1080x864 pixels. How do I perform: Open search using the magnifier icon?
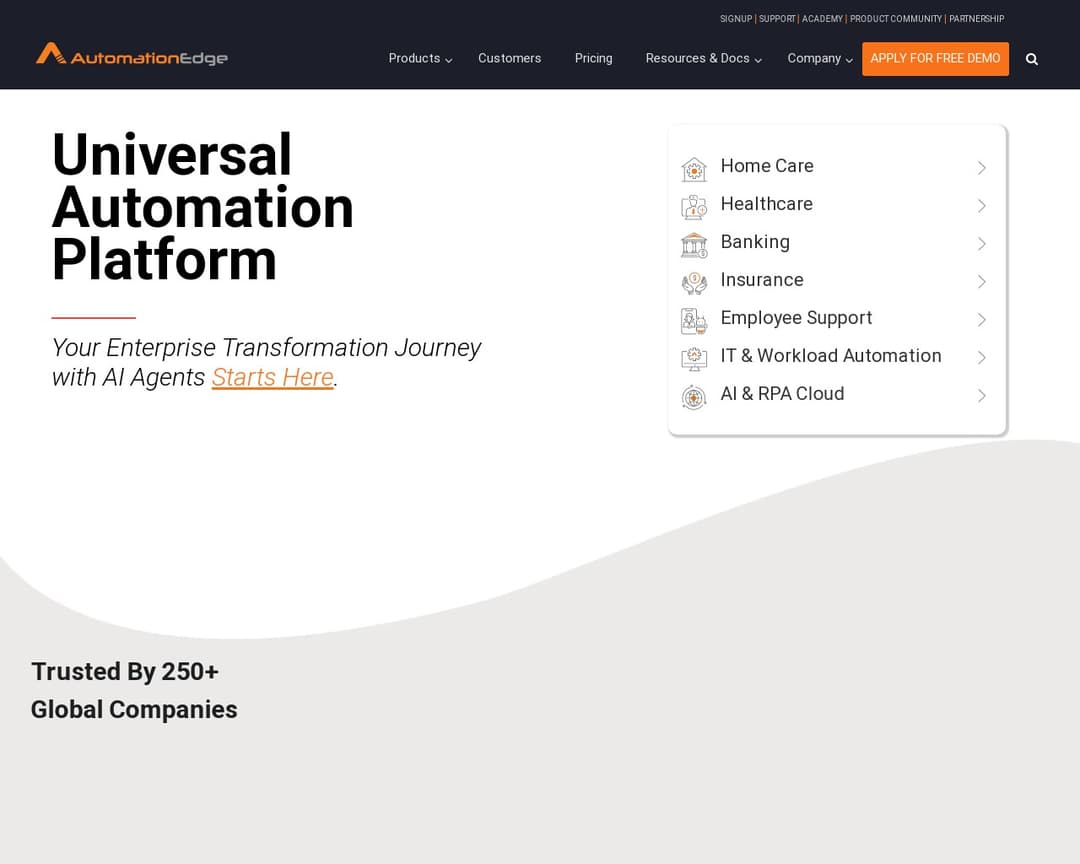(1032, 59)
